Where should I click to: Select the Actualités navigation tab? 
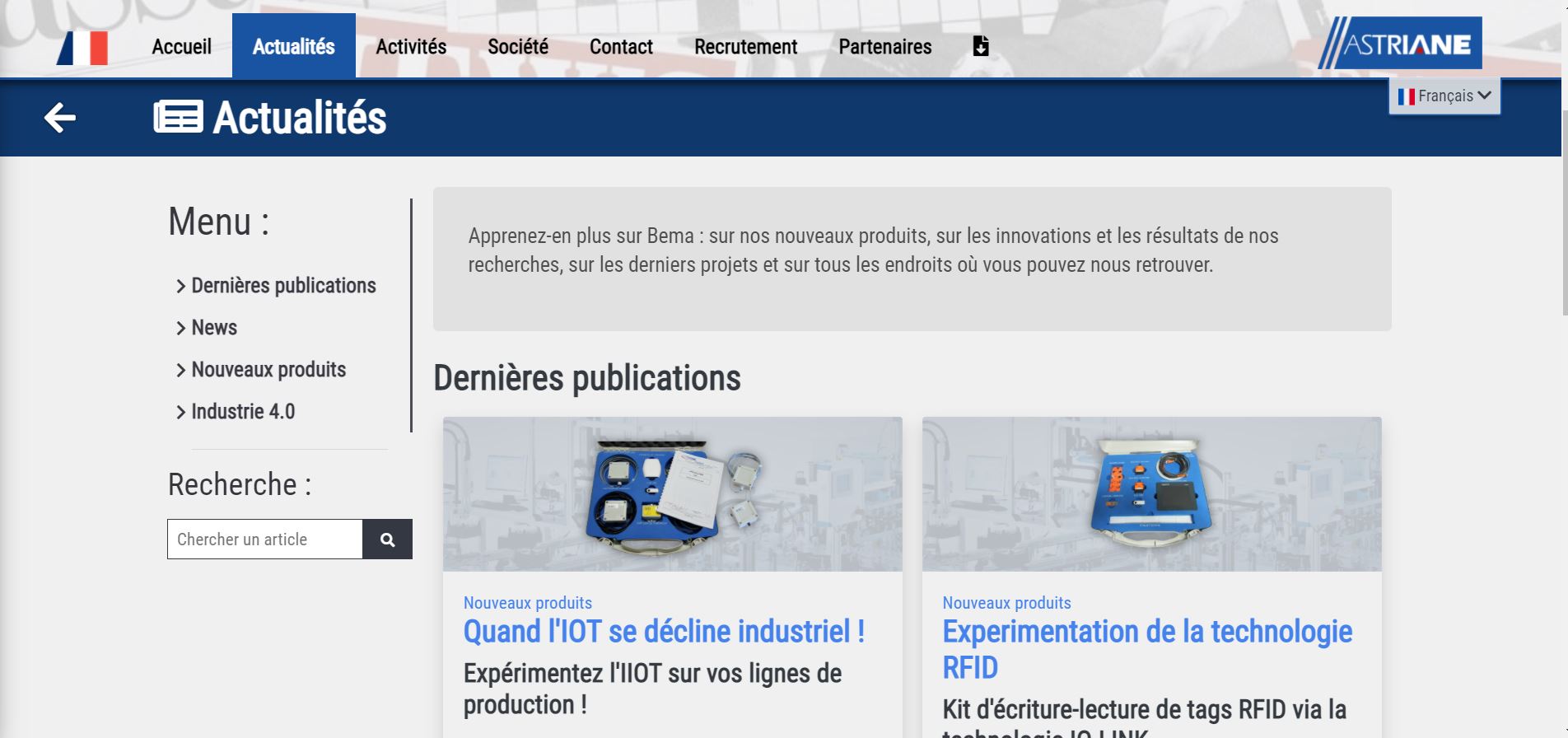pos(294,46)
